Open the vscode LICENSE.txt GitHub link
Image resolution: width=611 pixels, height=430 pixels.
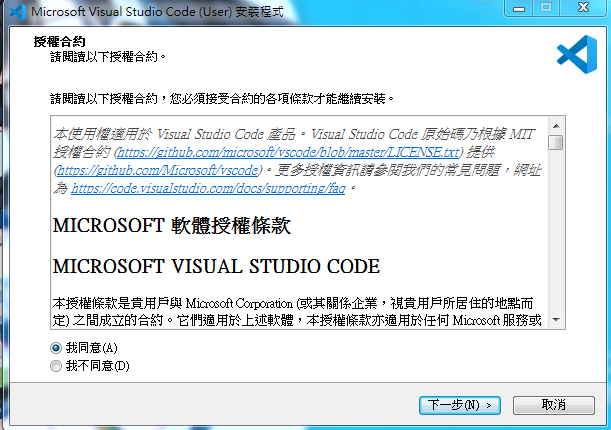pyautogui.click(x=288, y=152)
